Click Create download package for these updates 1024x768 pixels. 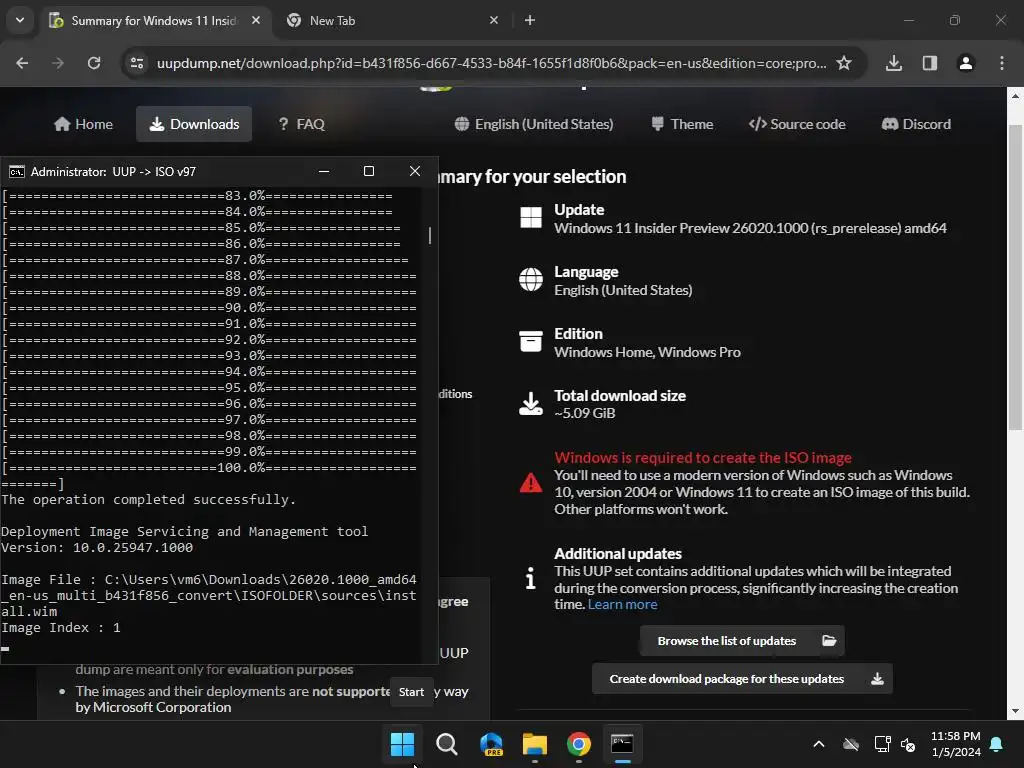(742, 679)
